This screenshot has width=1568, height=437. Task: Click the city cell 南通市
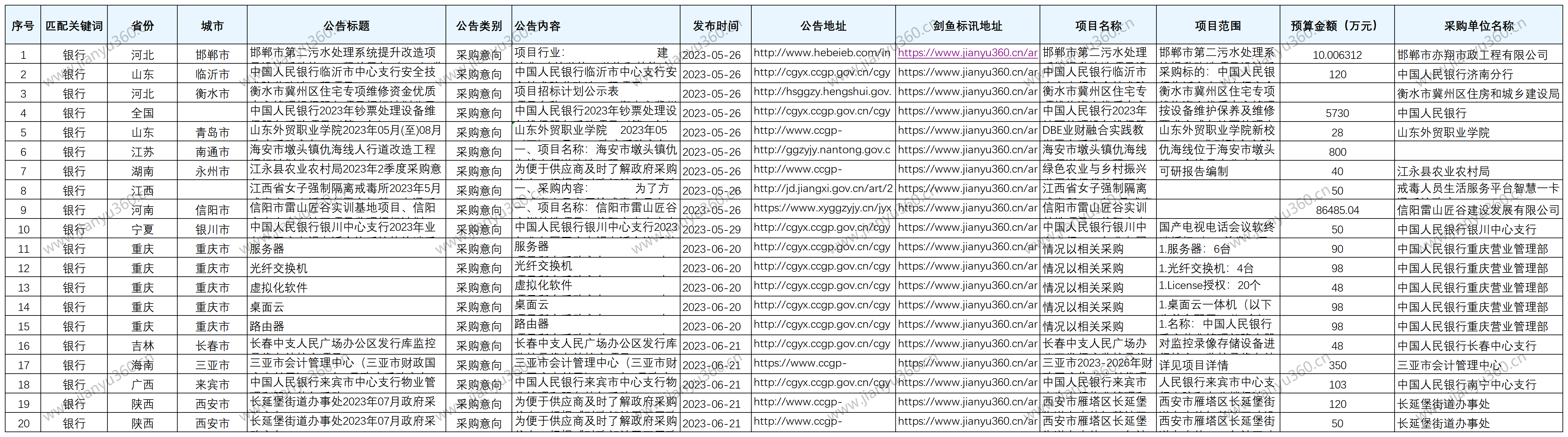pyautogui.click(x=213, y=152)
